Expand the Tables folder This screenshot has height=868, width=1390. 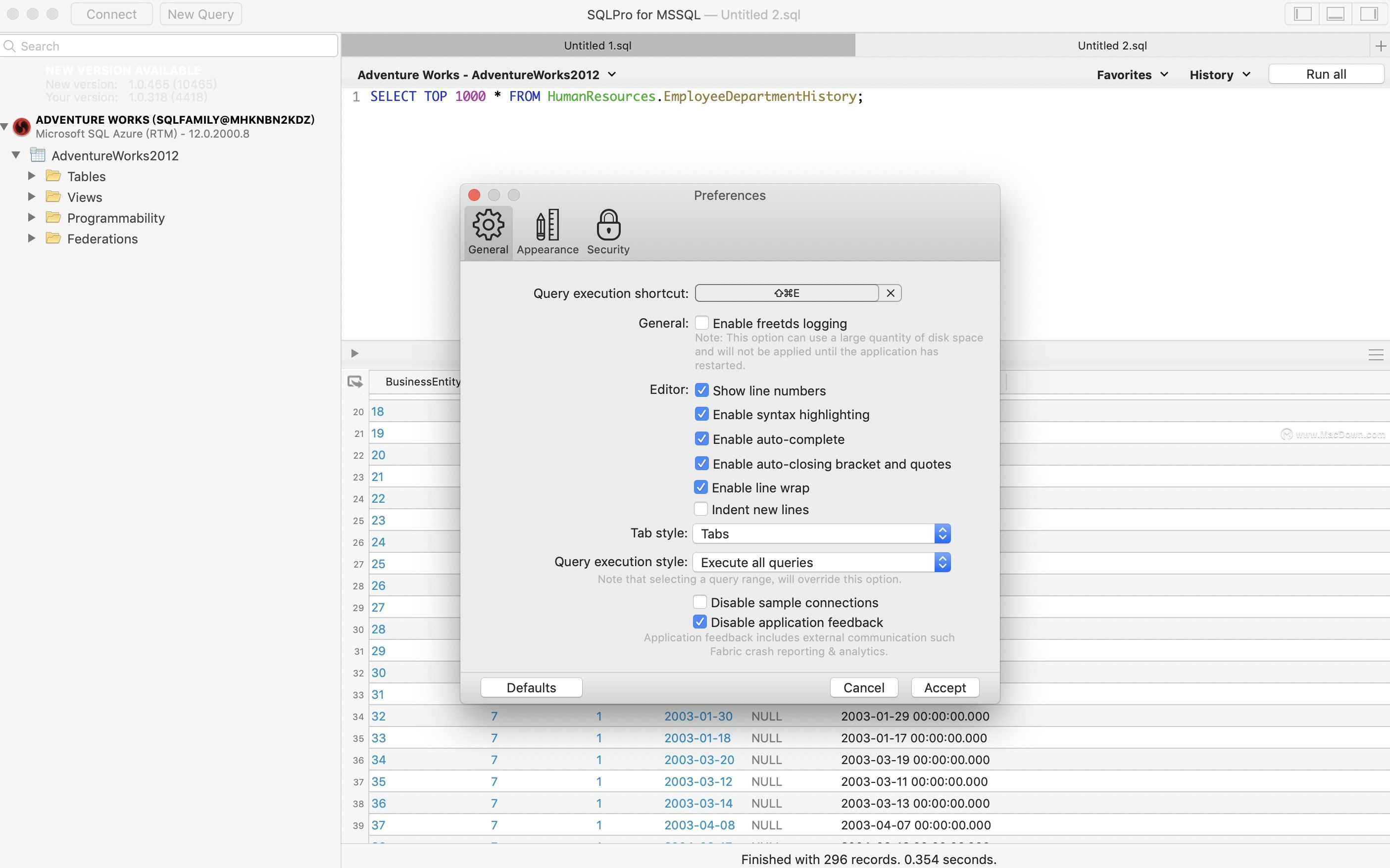point(32,176)
